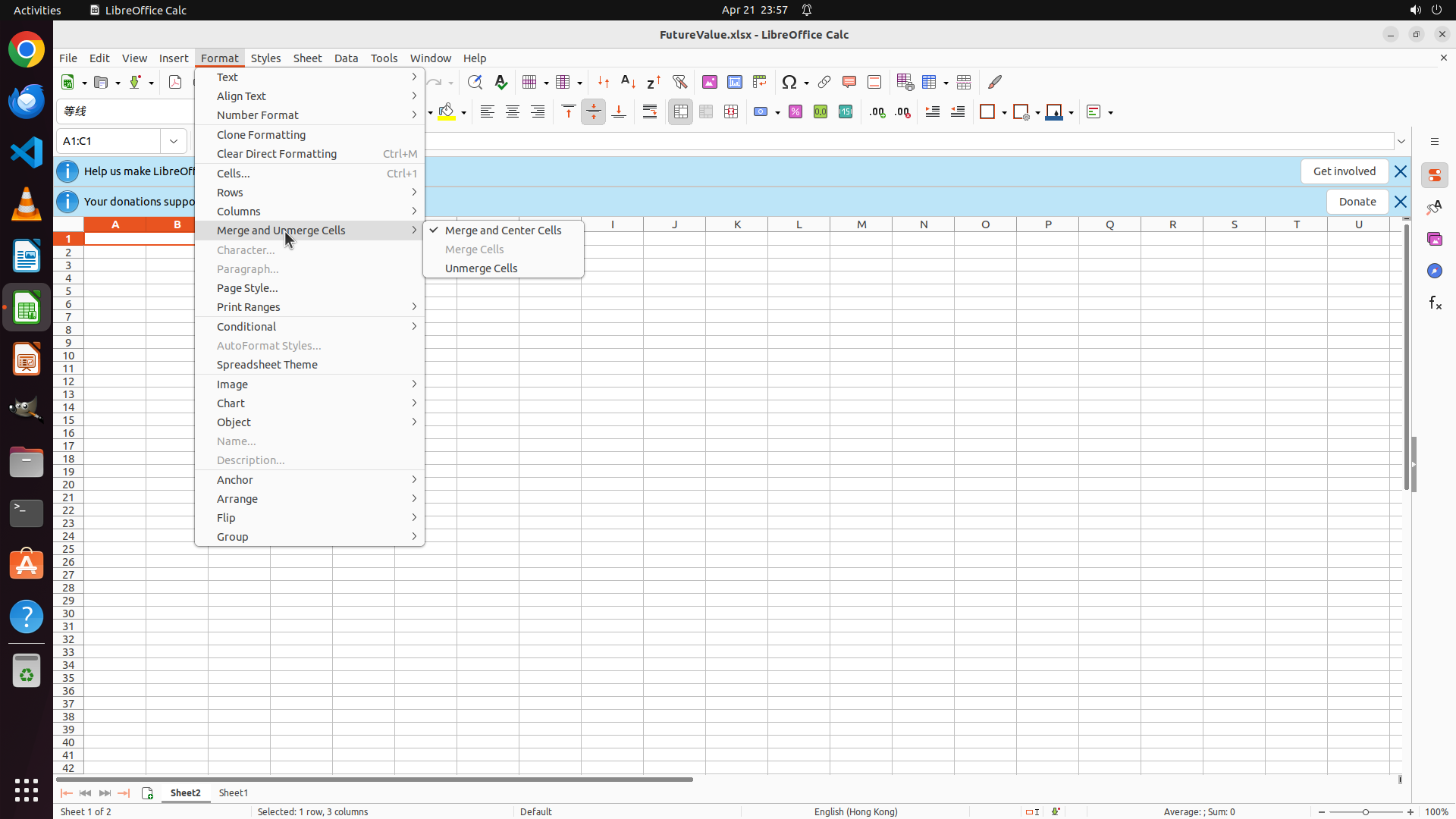1456x819 pixels.
Task: Open the Functions sidebar panel icon
Action: coord(1435,303)
